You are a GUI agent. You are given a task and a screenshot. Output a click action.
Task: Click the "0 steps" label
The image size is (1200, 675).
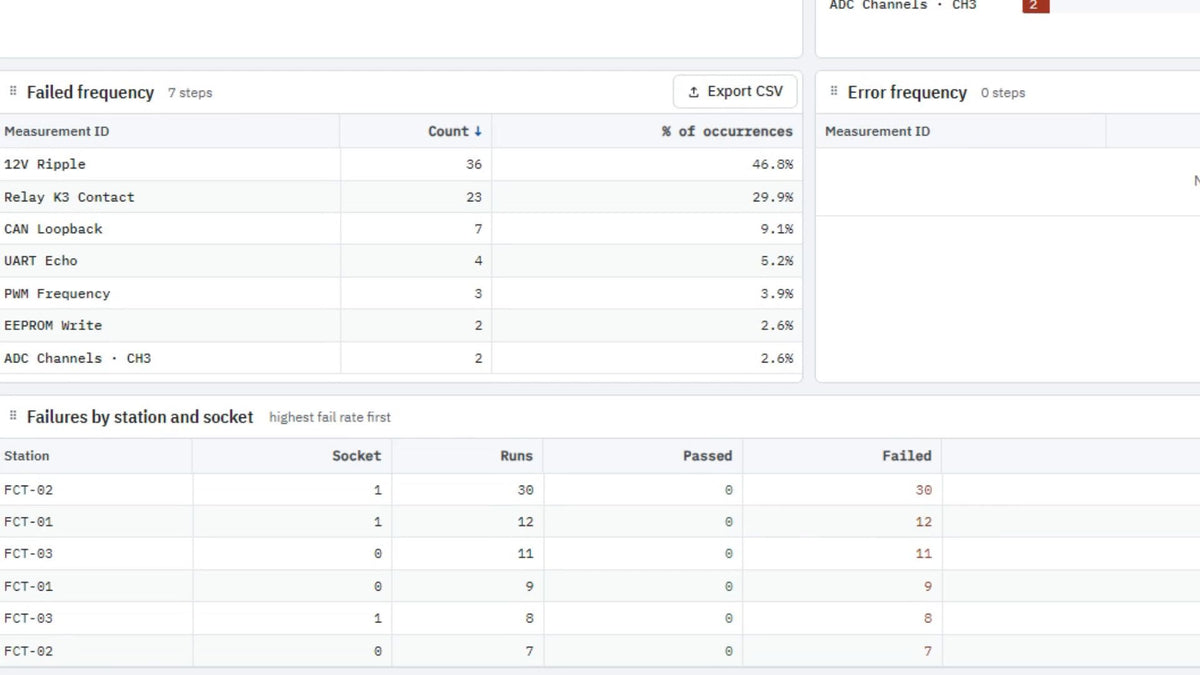point(1003,93)
